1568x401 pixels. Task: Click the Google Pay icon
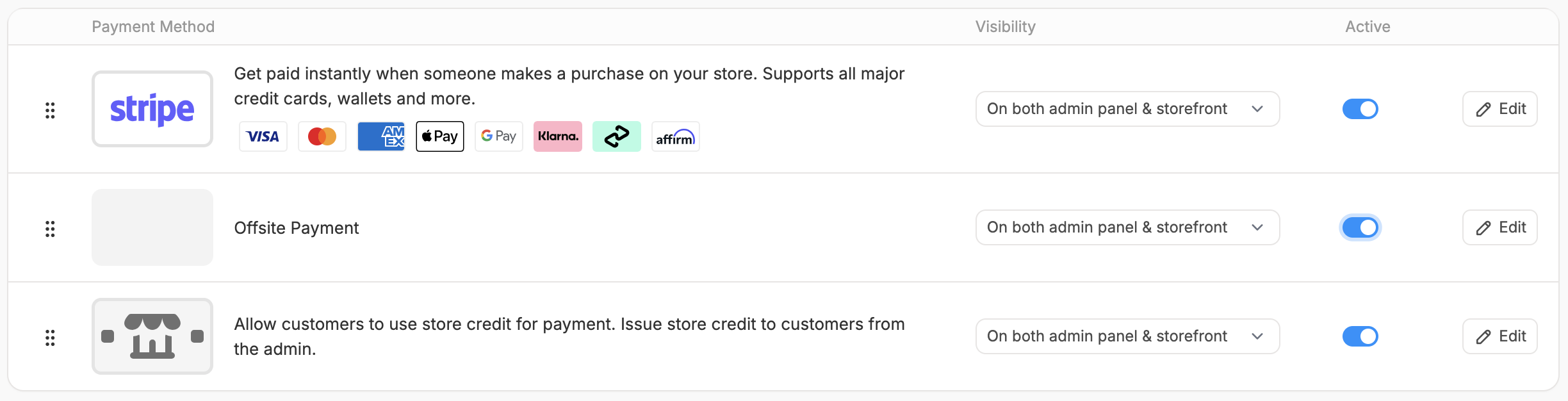499,136
